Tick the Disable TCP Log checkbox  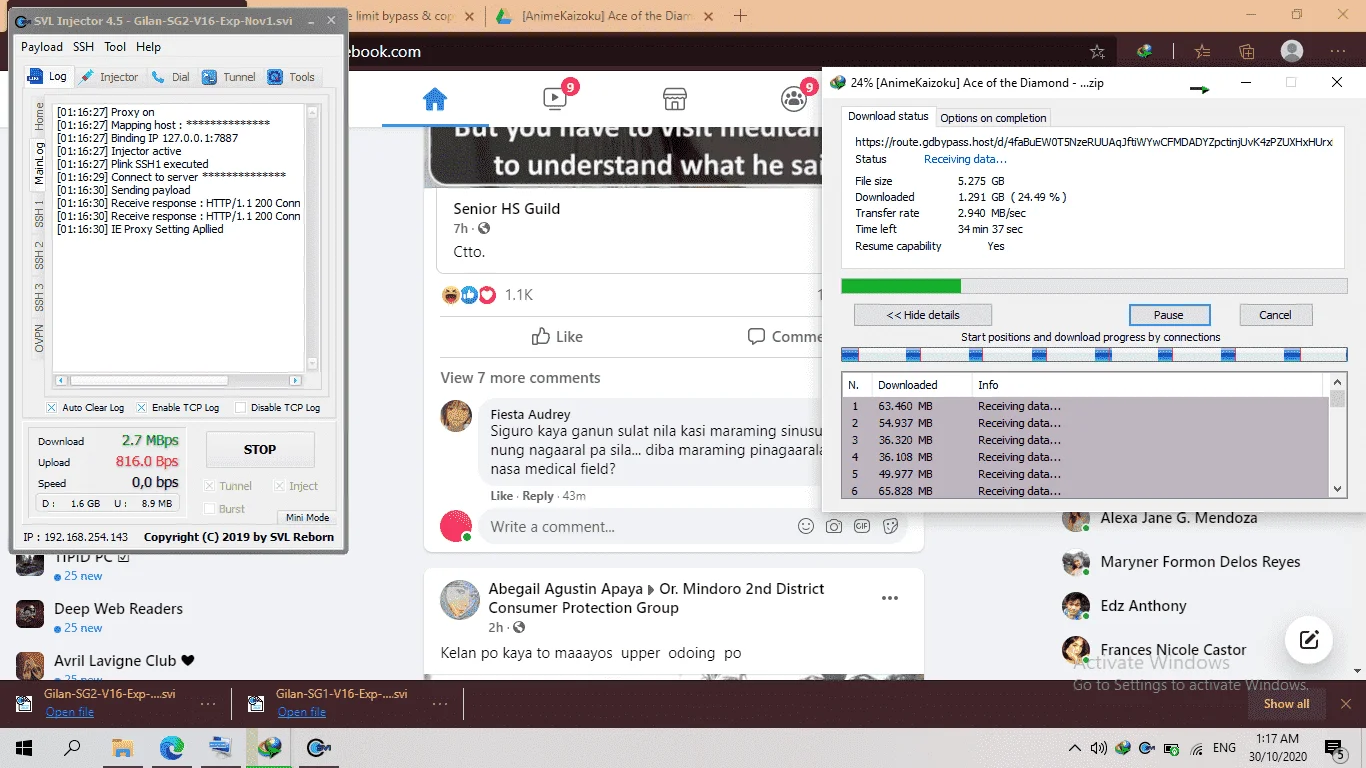tap(277, 408)
